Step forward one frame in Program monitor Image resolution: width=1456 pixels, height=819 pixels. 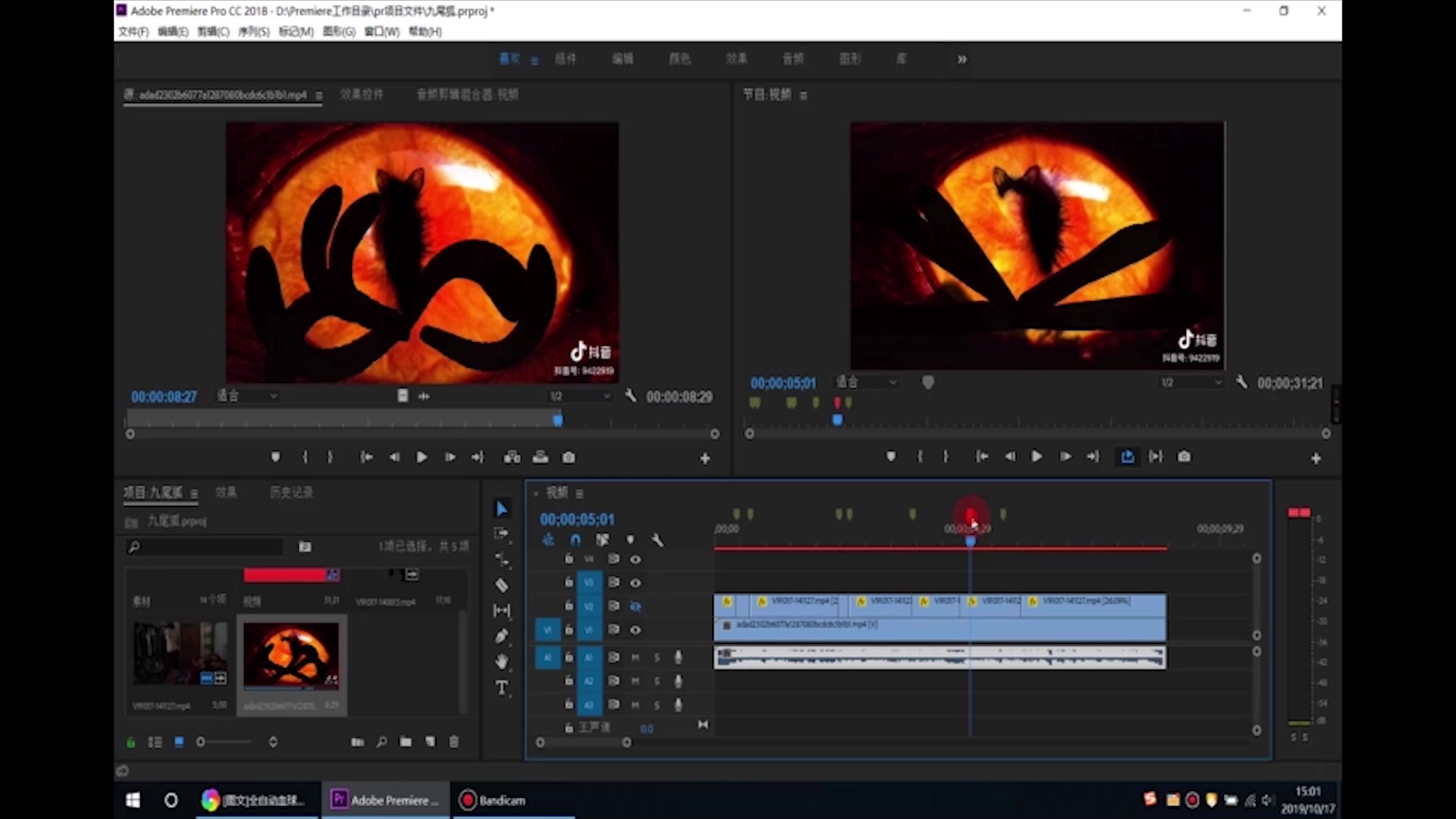(1065, 457)
